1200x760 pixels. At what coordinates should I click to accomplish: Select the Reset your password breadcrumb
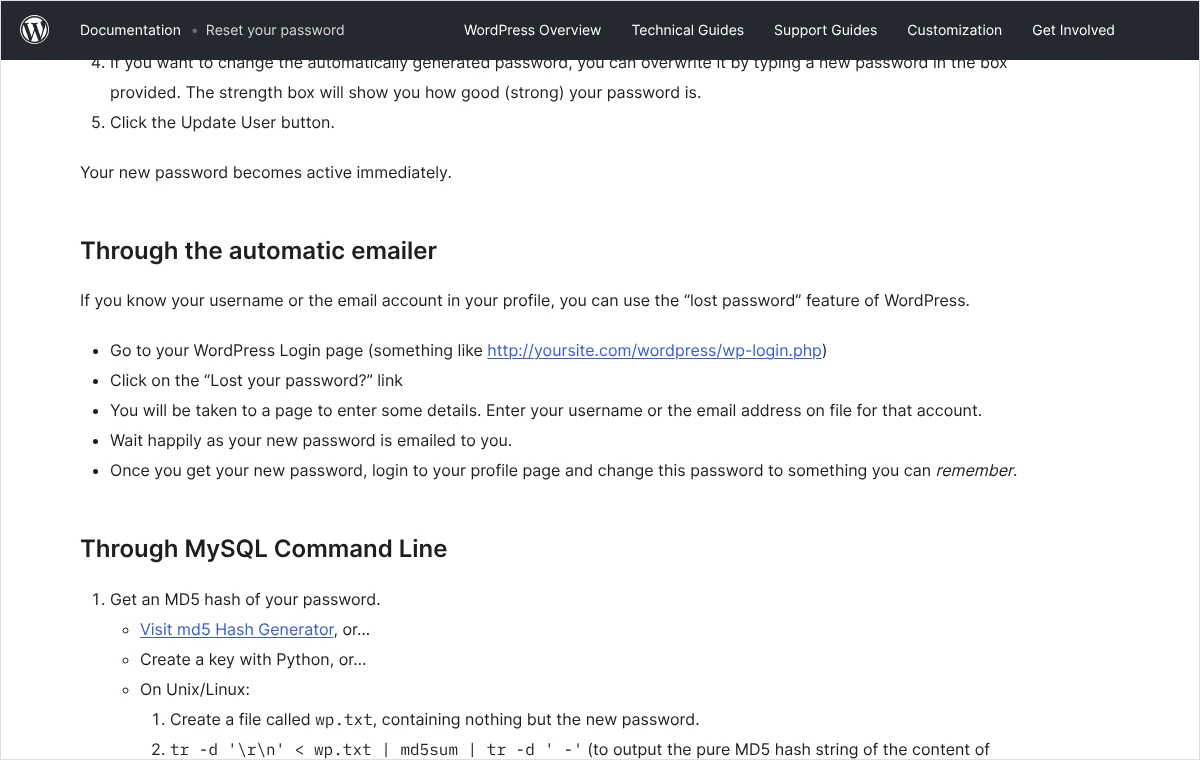click(275, 30)
